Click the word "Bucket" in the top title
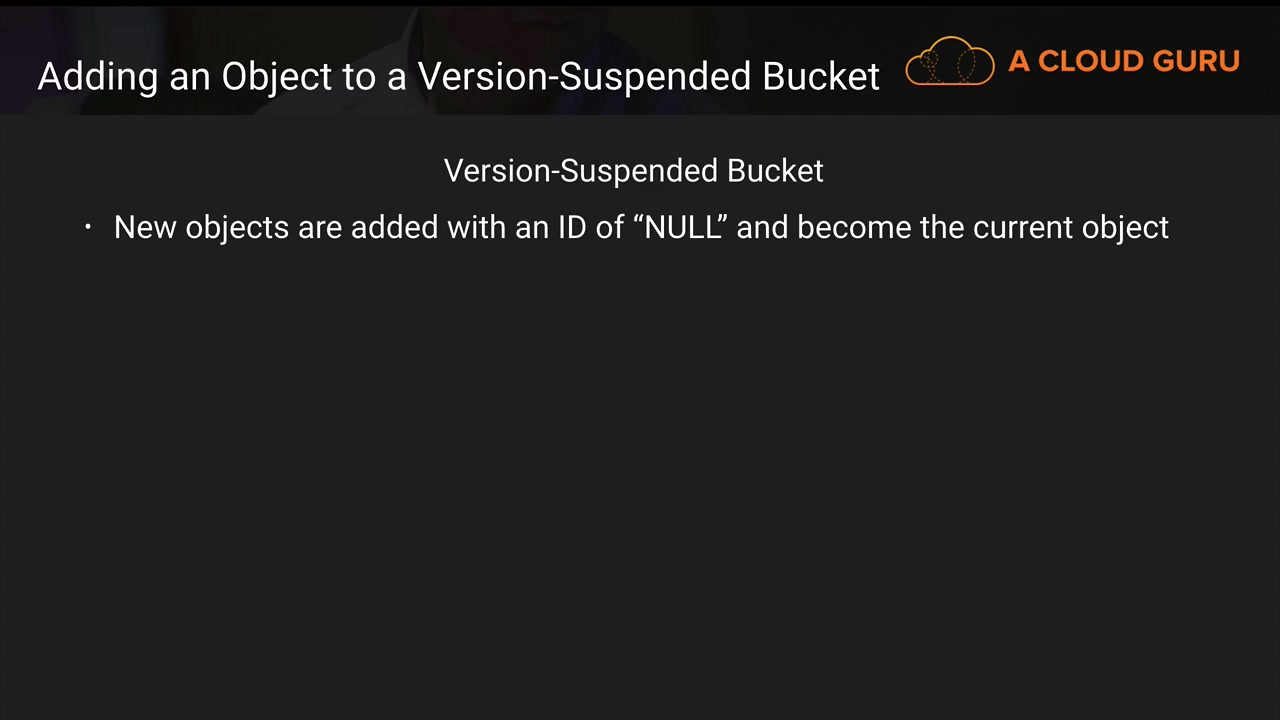Viewport: 1280px width, 720px height. 821,77
